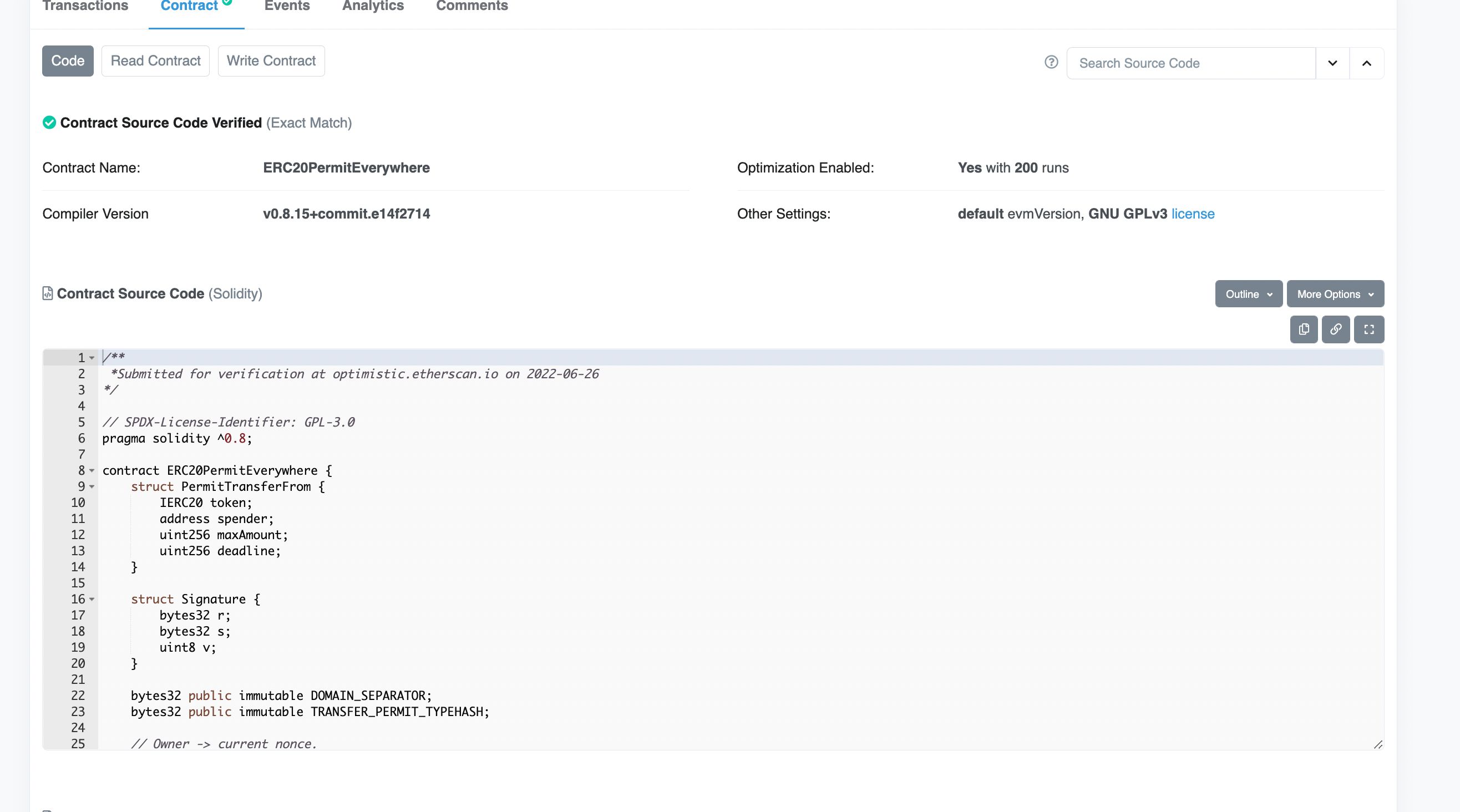Copy source code to clipboard icon

(x=1304, y=329)
